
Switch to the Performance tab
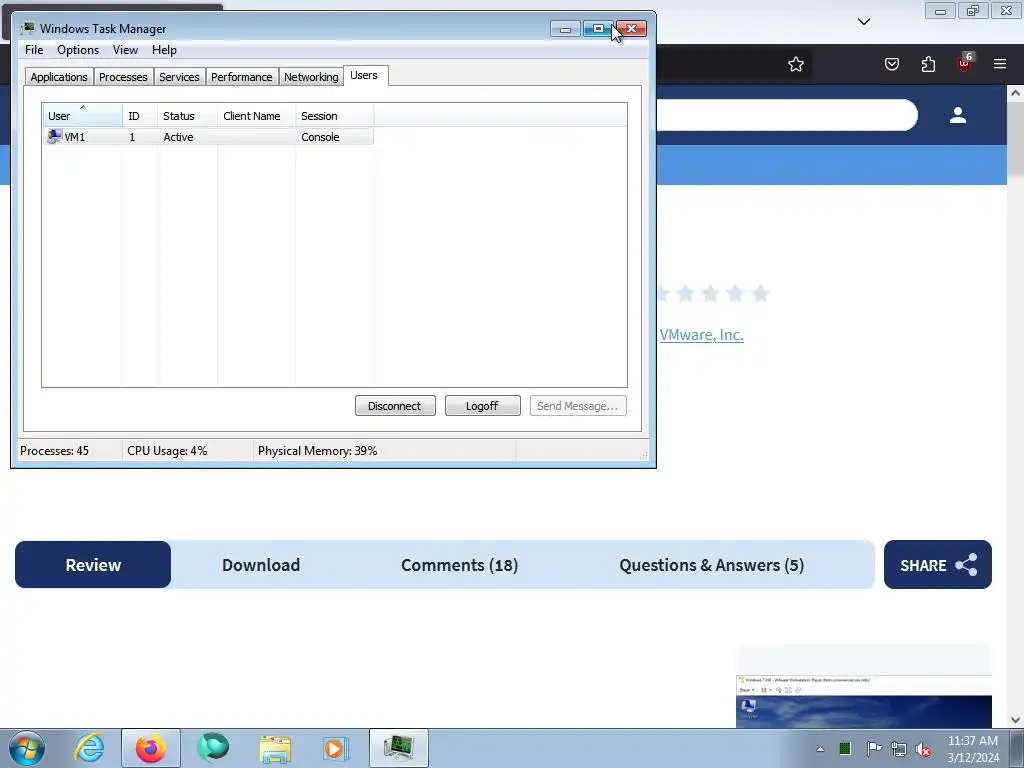(242, 76)
